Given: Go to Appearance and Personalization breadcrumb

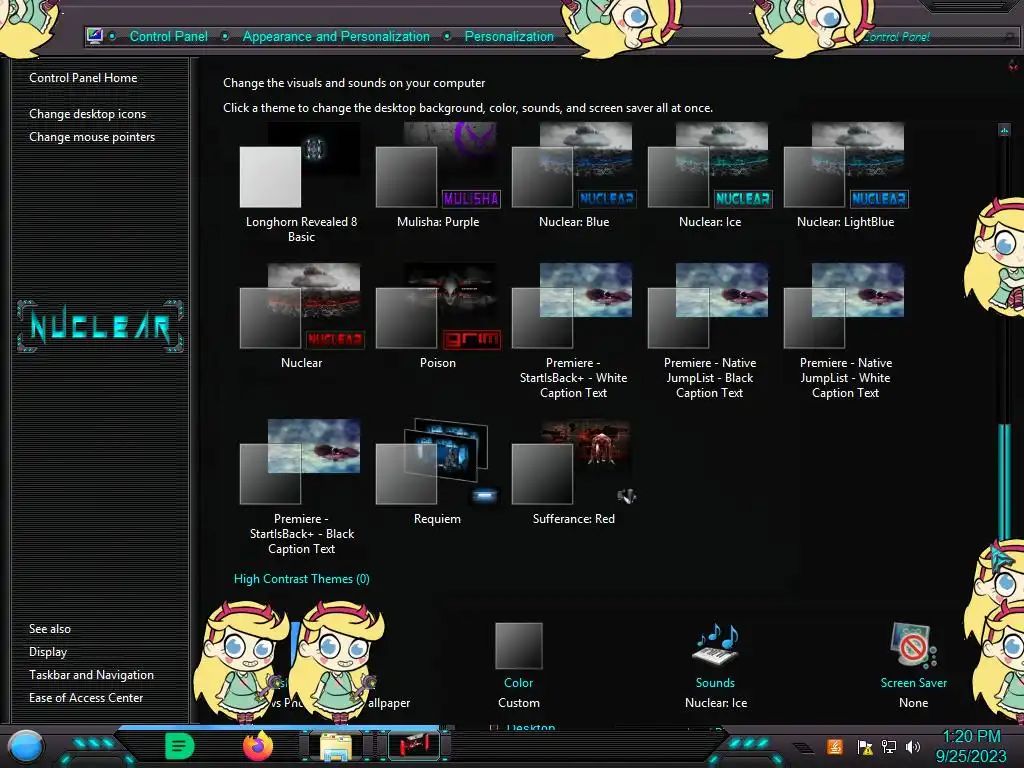Looking at the screenshot, I should 336,37.
